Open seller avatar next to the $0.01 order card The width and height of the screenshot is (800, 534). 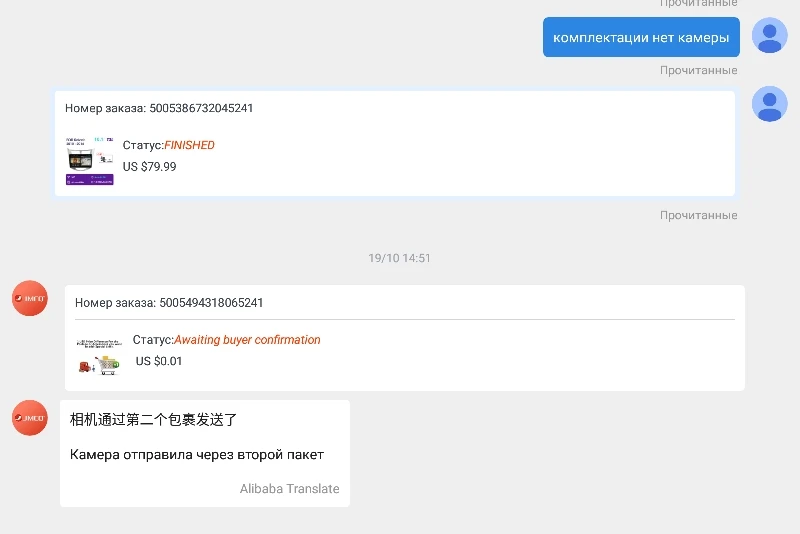click(x=29, y=299)
